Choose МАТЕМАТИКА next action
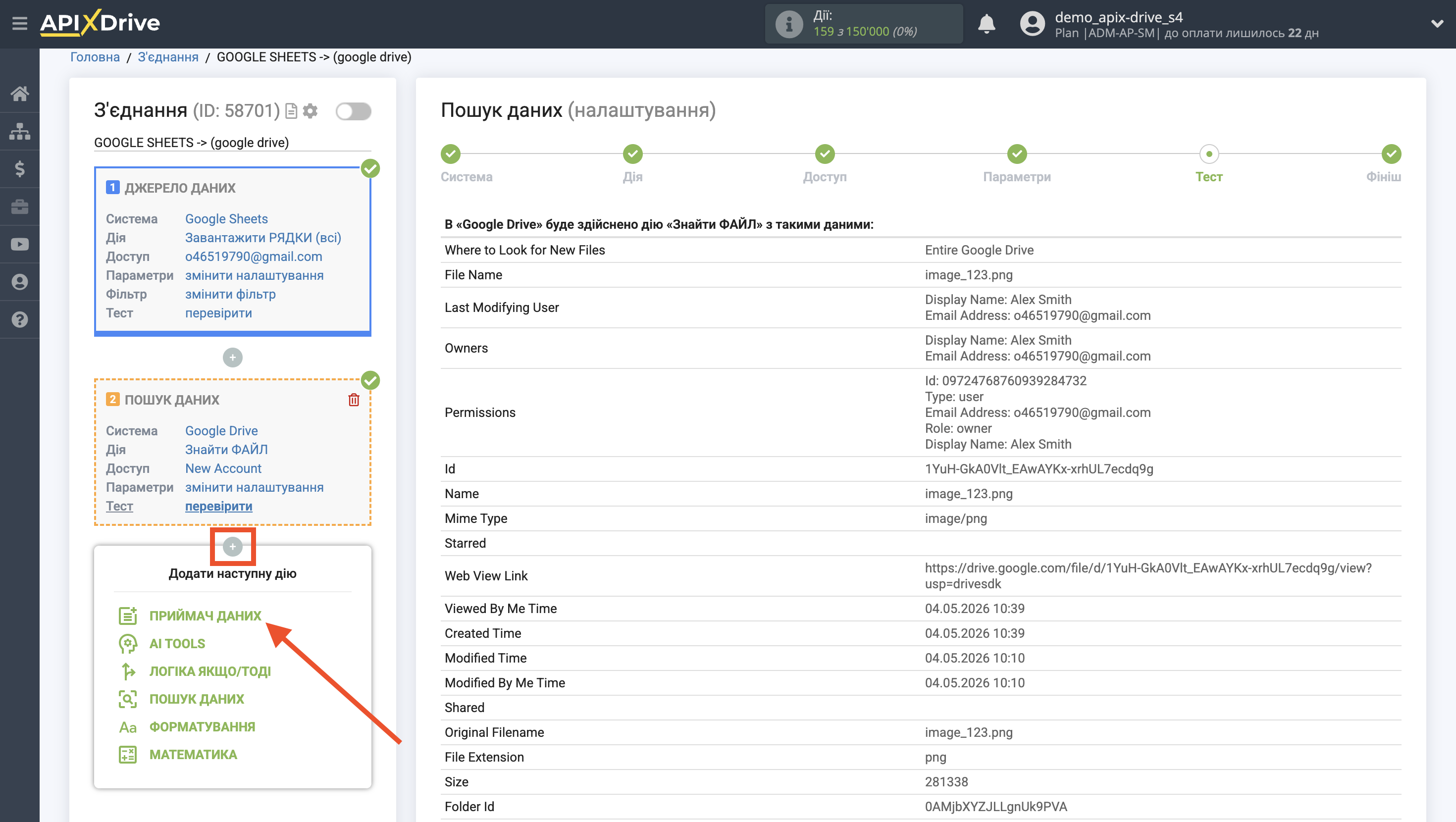Image resolution: width=1456 pixels, height=822 pixels. 193,755
